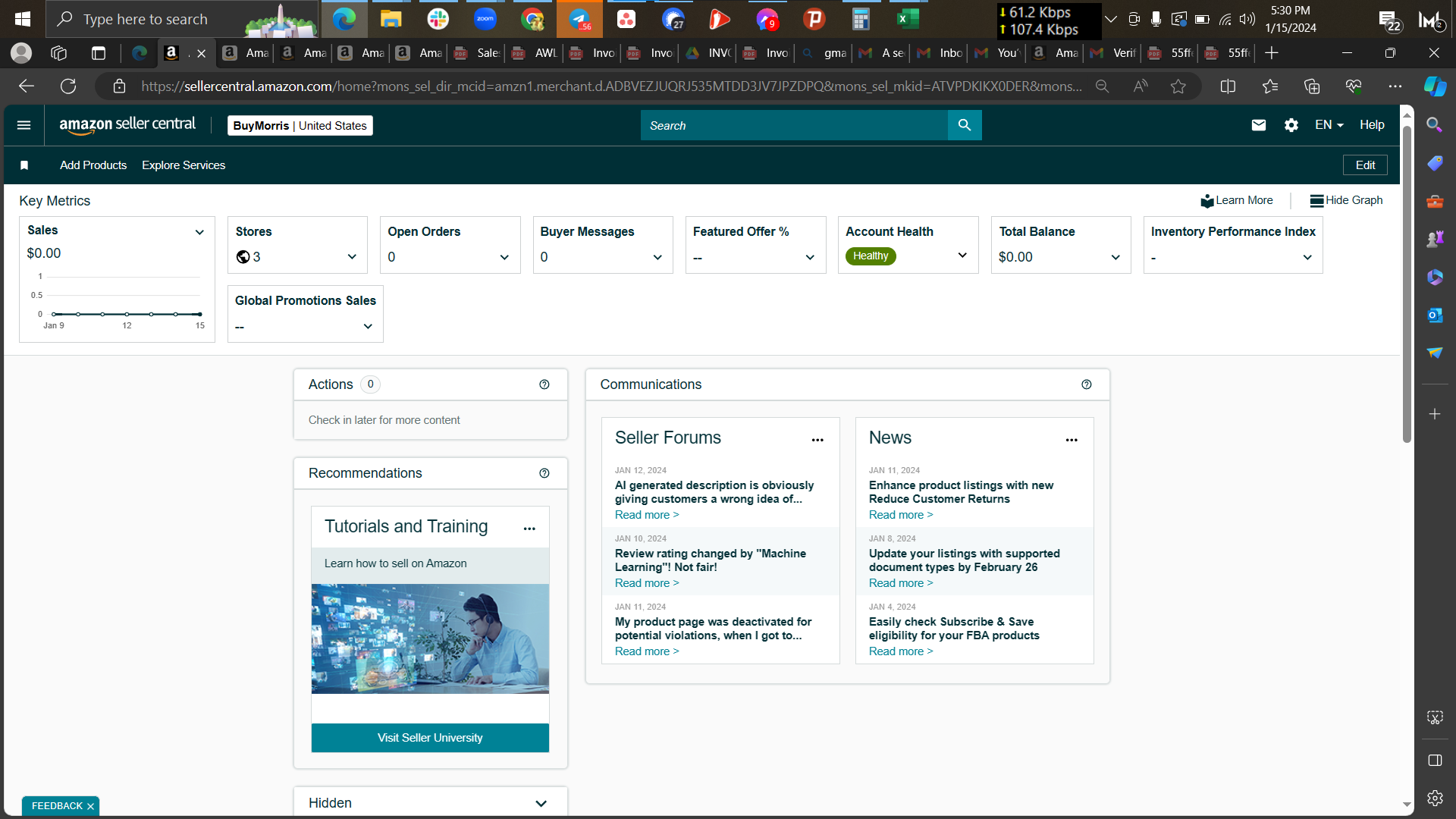Open Slack from the taskbar

point(438,19)
